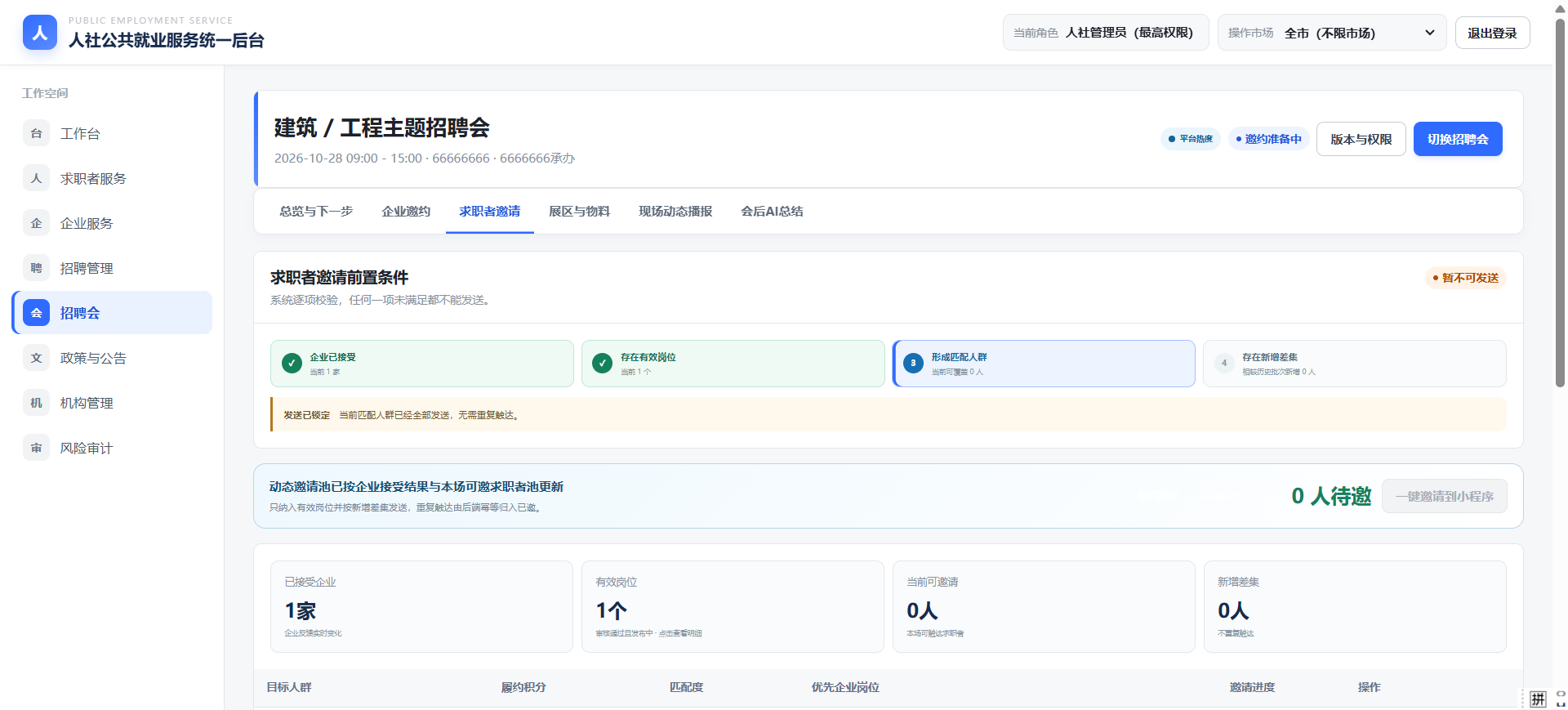Click the blue 人 app logo
Viewport: 1568px width, 710px height.
click(x=40, y=33)
